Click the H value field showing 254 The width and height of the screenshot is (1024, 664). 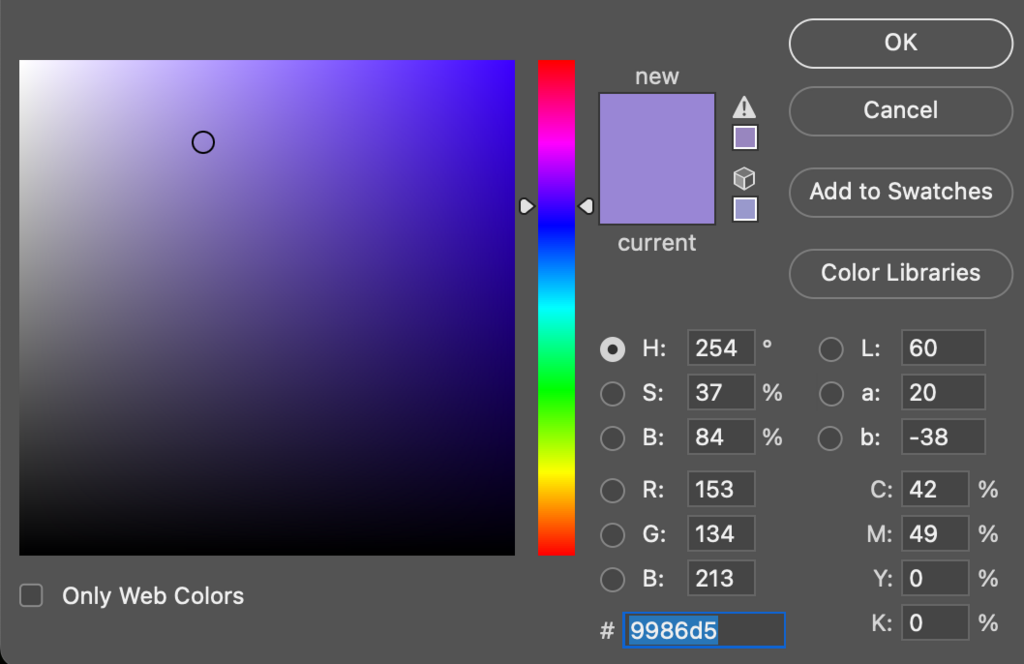(x=721, y=348)
